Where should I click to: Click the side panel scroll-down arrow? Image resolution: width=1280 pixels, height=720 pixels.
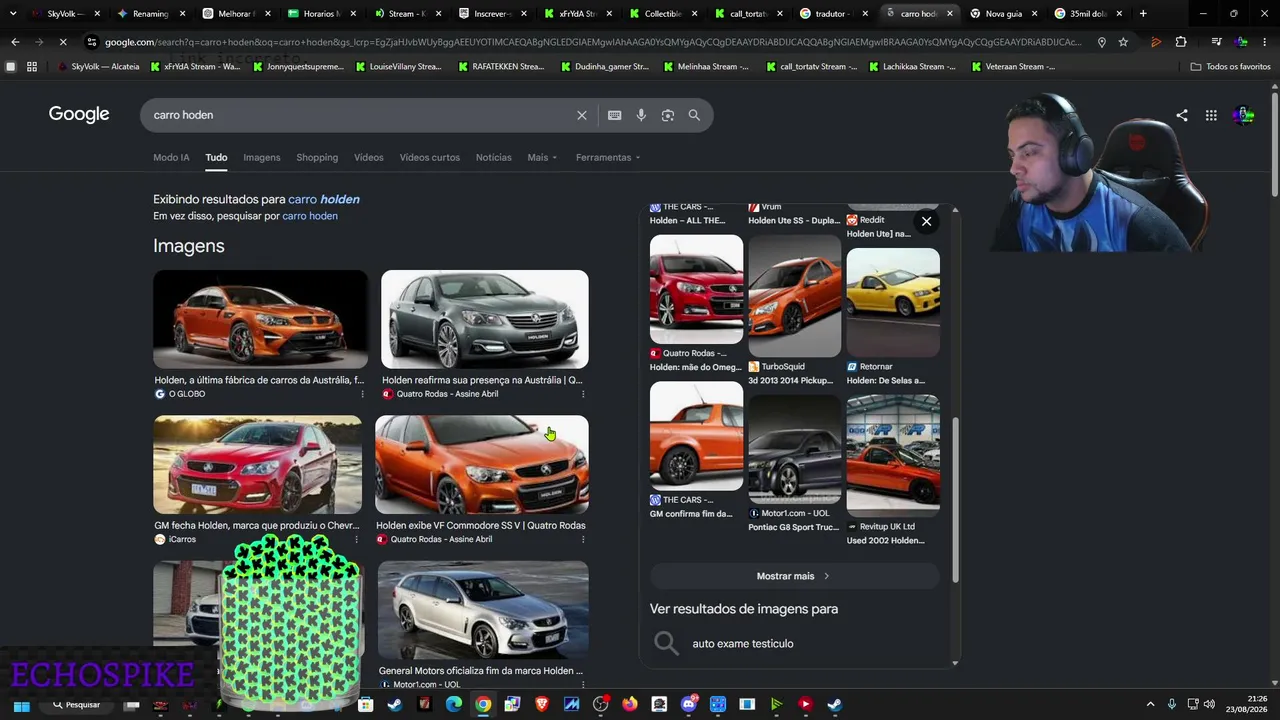955,662
